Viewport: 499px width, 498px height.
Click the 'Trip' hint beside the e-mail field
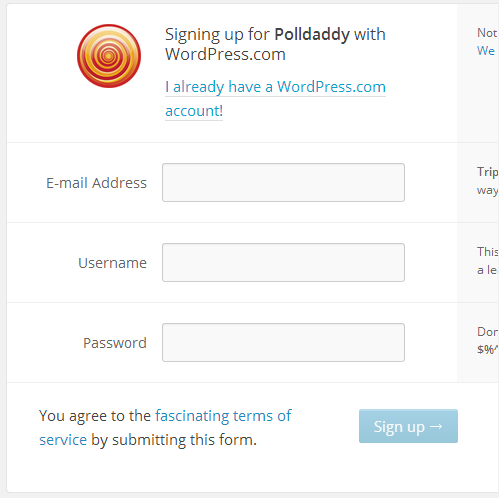coord(488,172)
